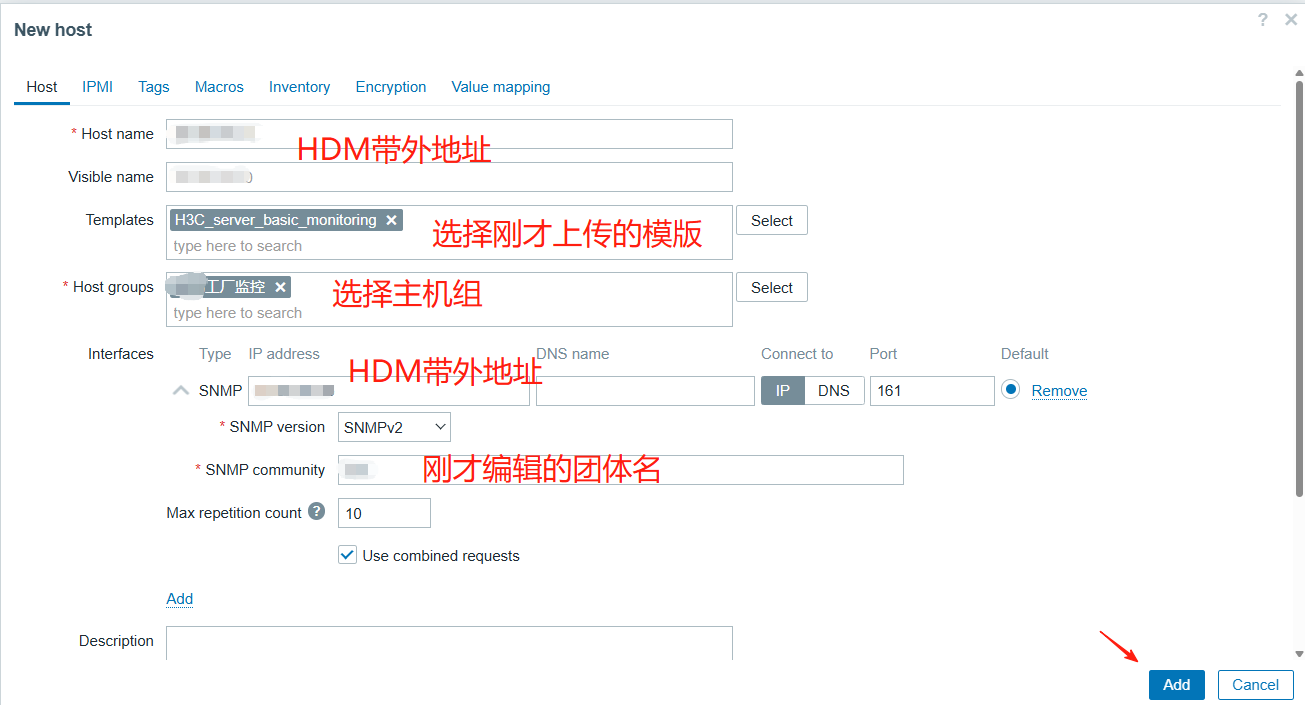
Task: Open the Macros tab
Action: [x=219, y=87]
